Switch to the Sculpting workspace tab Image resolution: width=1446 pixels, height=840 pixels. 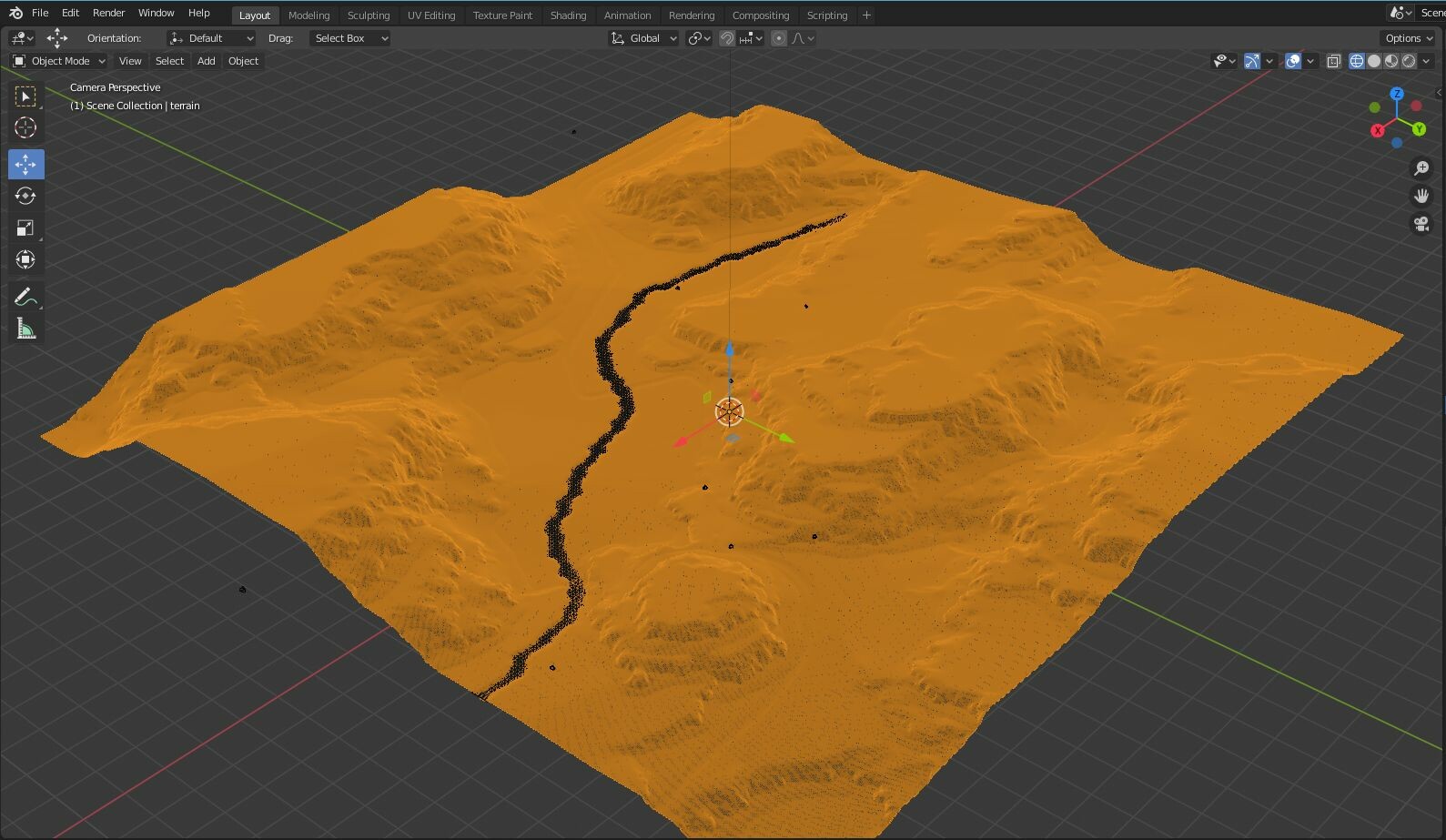(368, 15)
